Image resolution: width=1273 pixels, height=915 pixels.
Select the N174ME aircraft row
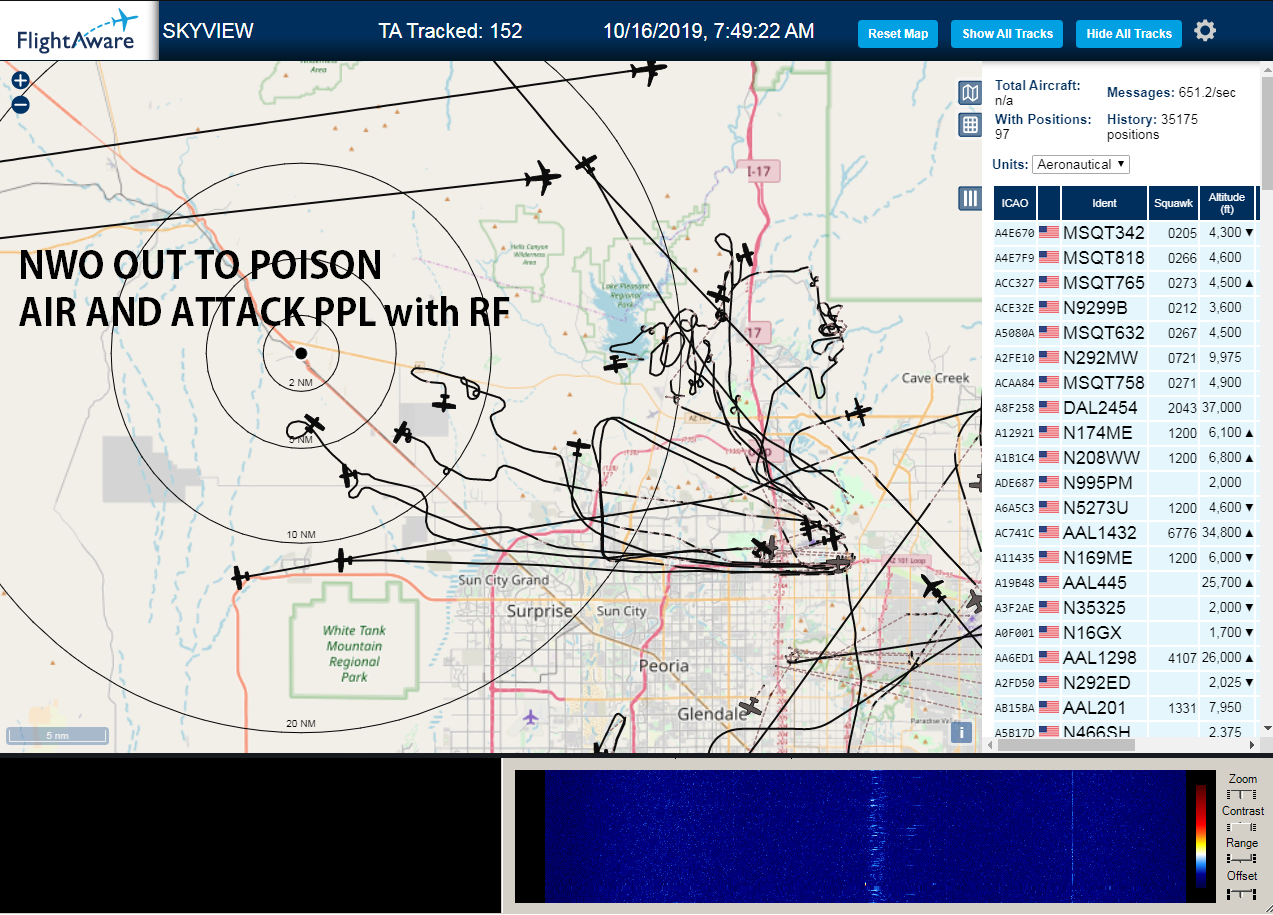1124,432
